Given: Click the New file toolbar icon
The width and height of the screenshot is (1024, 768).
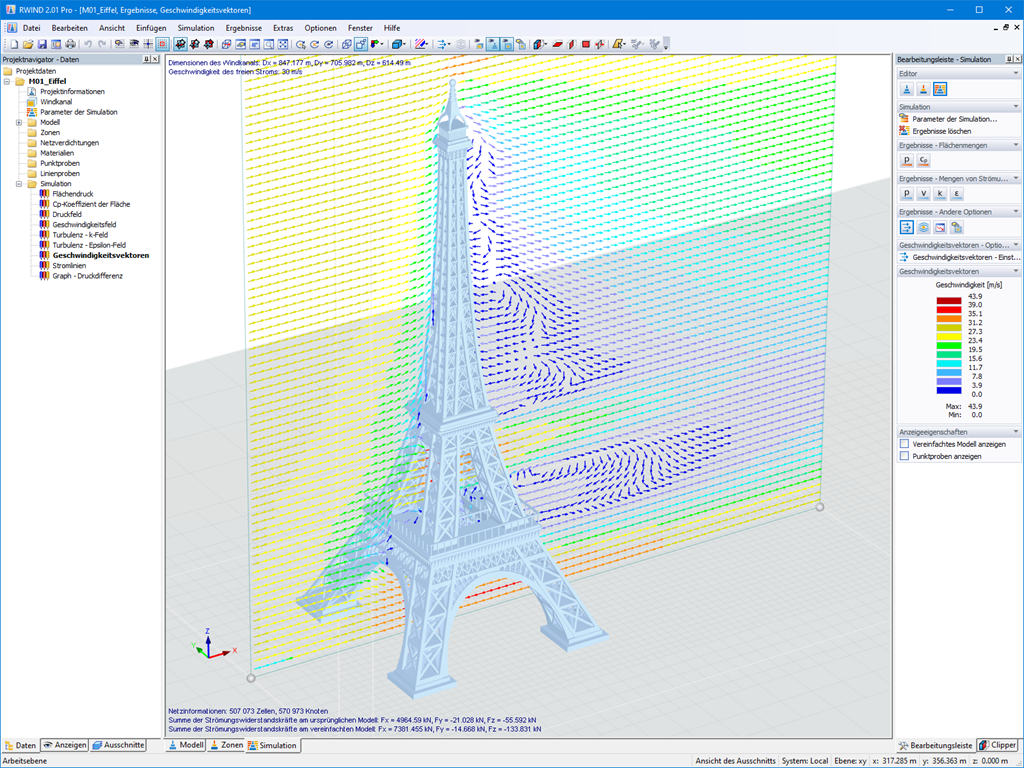Looking at the screenshot, I should coord(14,44).
